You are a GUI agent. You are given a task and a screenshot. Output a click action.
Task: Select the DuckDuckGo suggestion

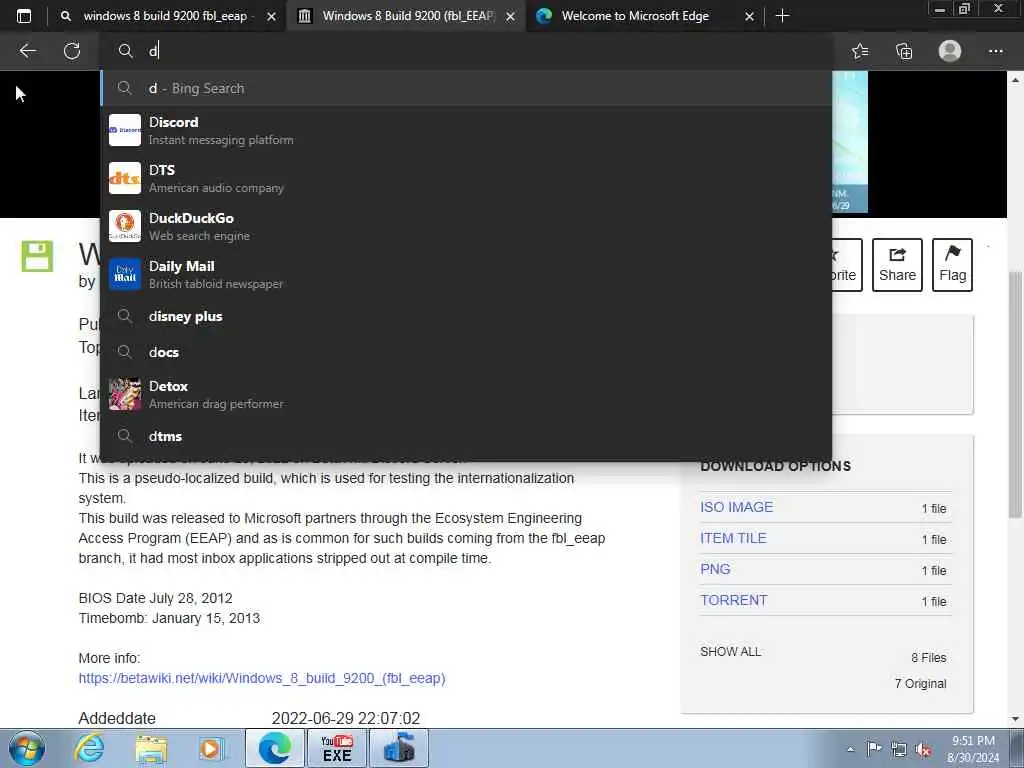[x=466, y=226]
